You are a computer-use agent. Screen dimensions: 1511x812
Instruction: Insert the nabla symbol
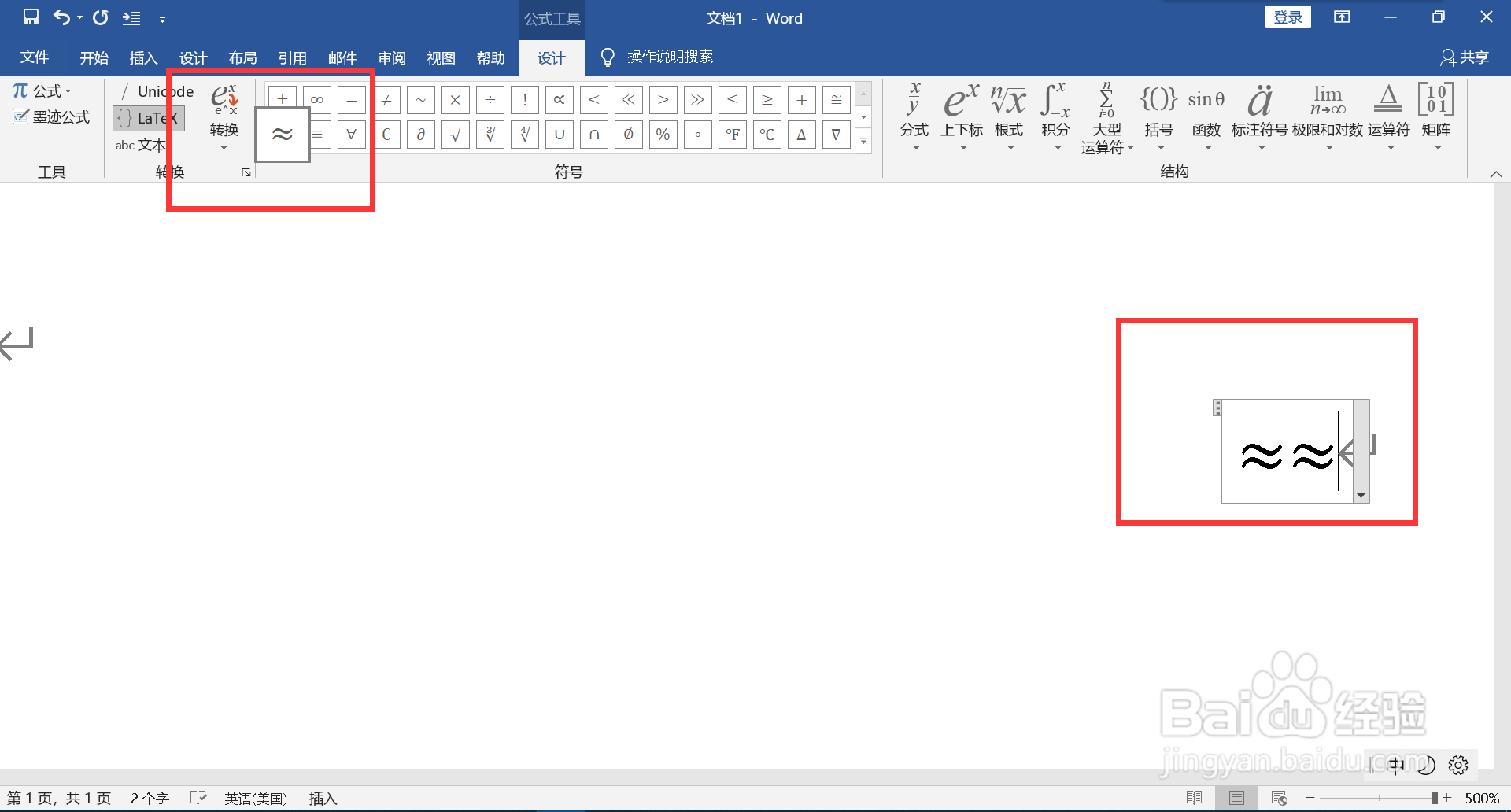837,135
